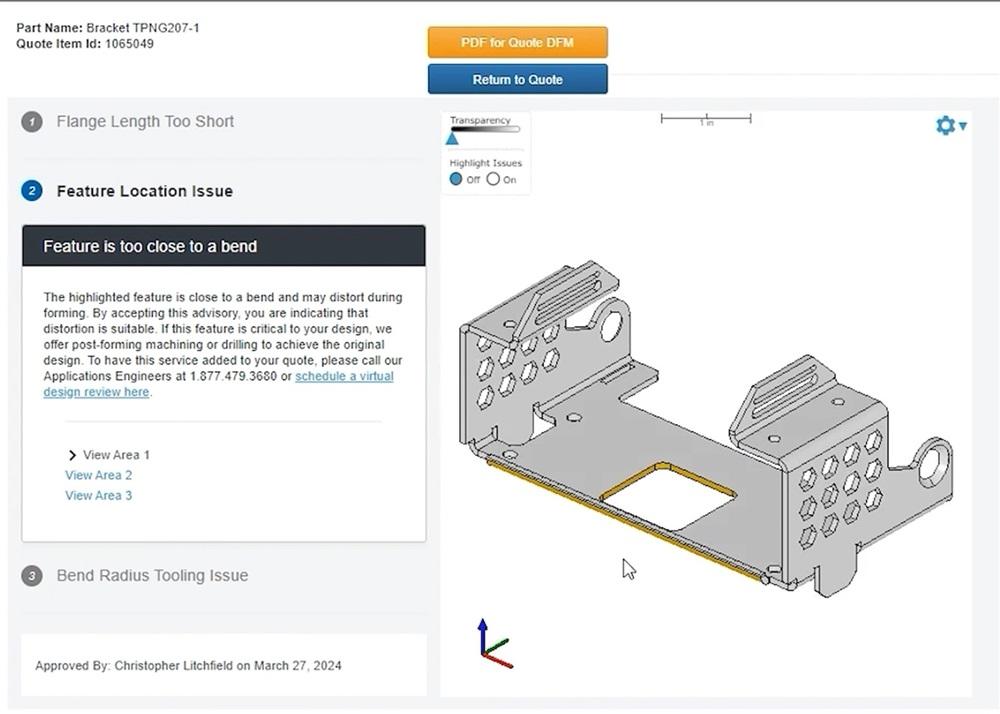Open View Area 3 link
This screenshot has width=1000, height=714.
pos(98,495)
